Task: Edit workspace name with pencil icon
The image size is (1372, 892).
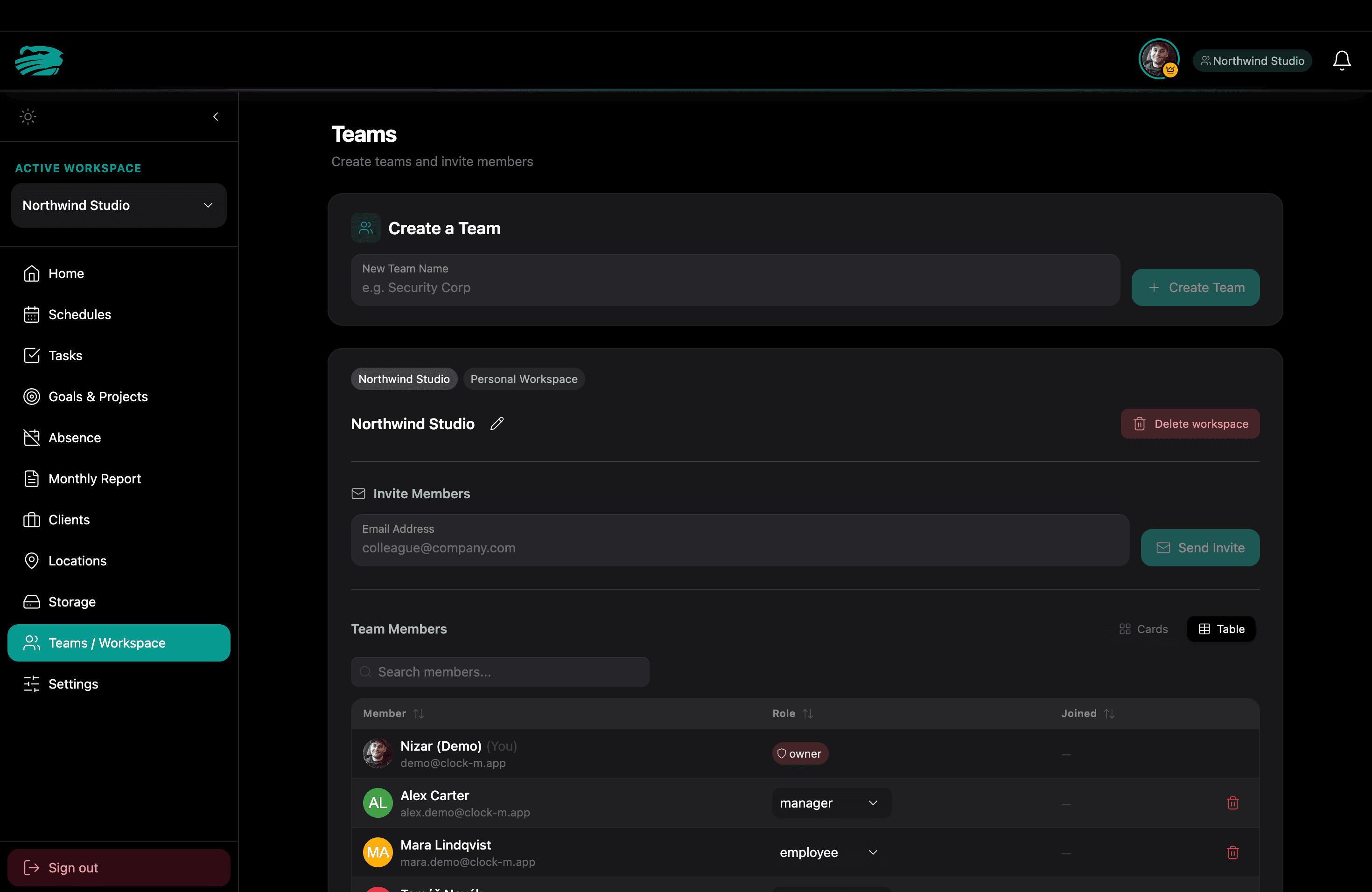Action: 497,424
